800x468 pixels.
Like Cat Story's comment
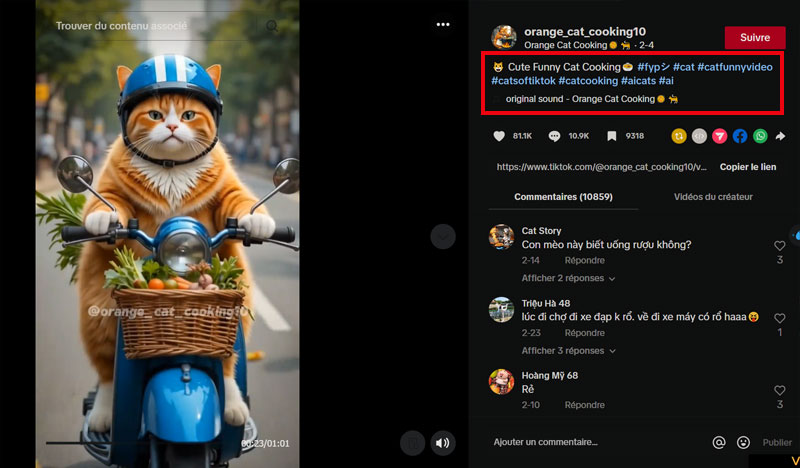pos(780,245)
